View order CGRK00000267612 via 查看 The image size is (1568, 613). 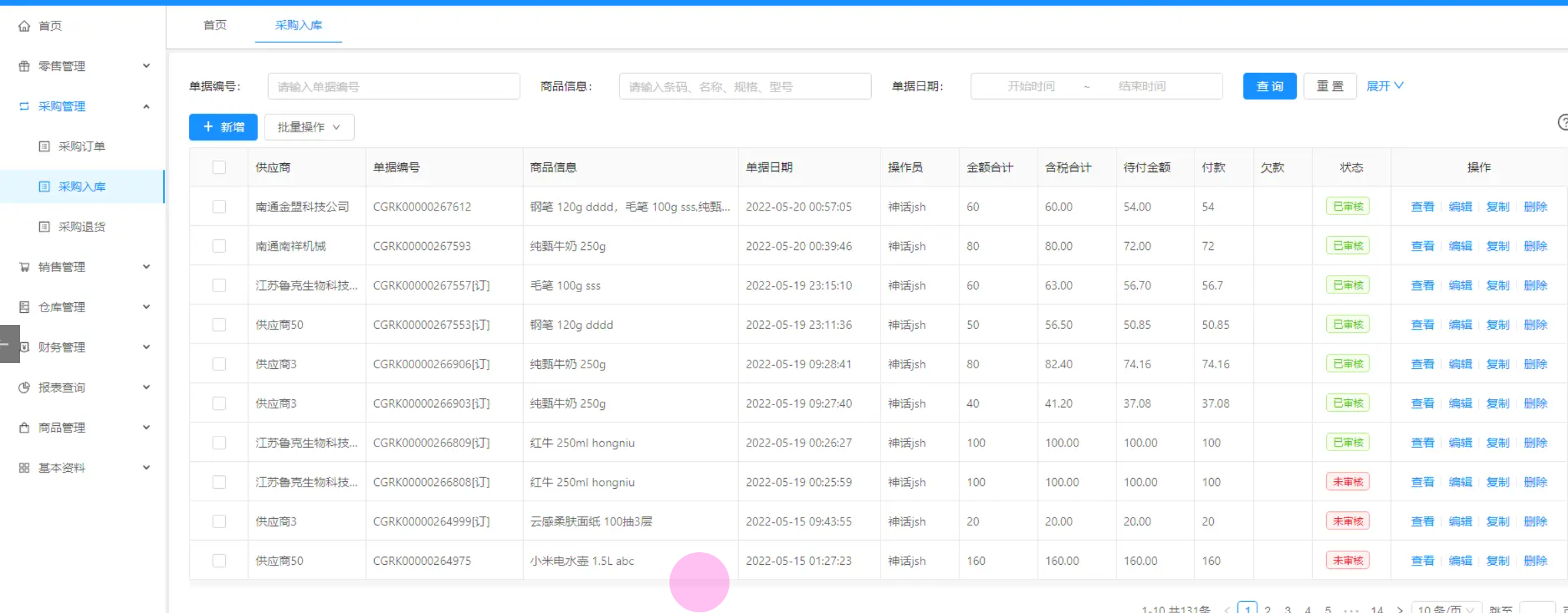pyautogui.click(x=1422, y=207)
